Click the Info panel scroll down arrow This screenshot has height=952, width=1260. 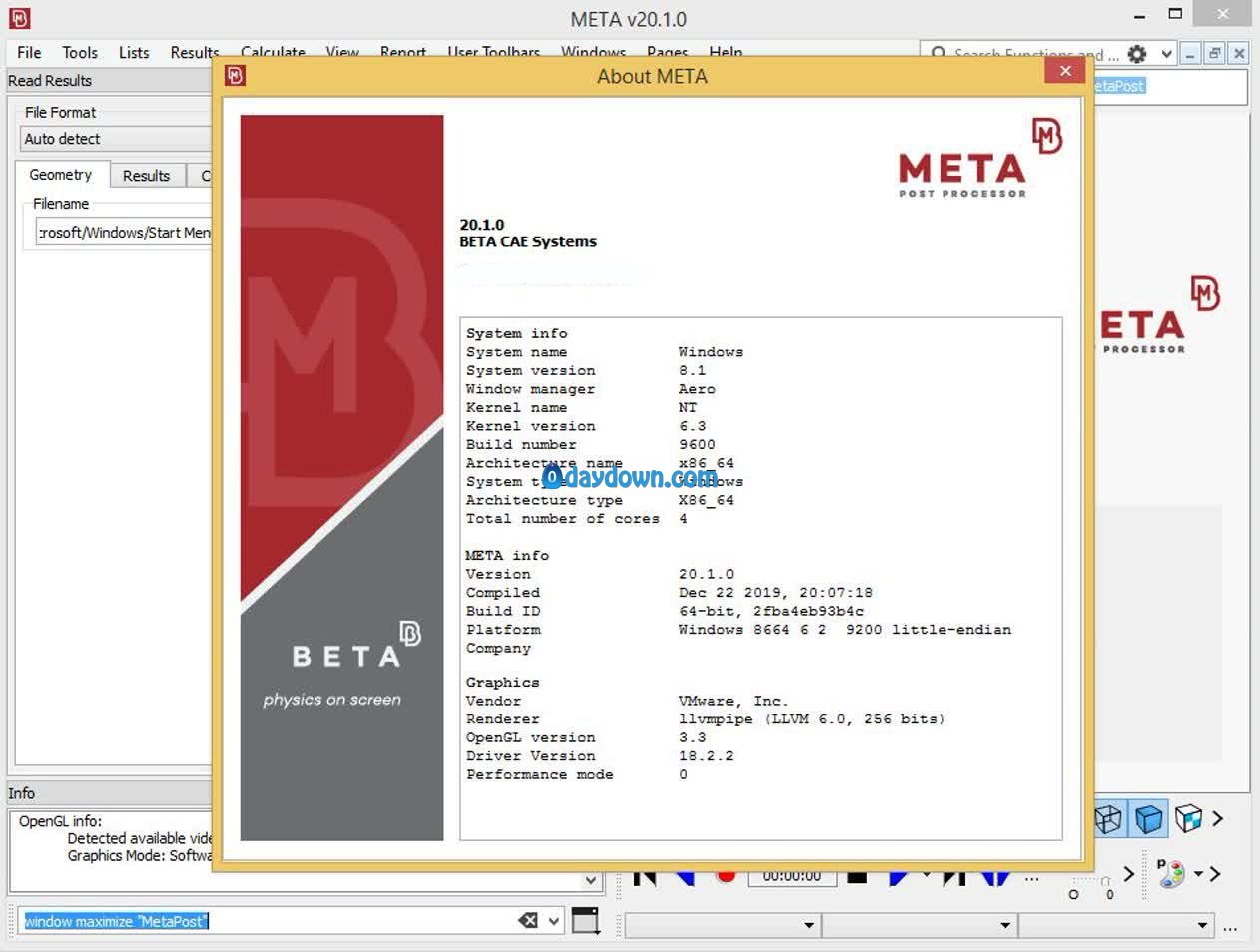591,880
